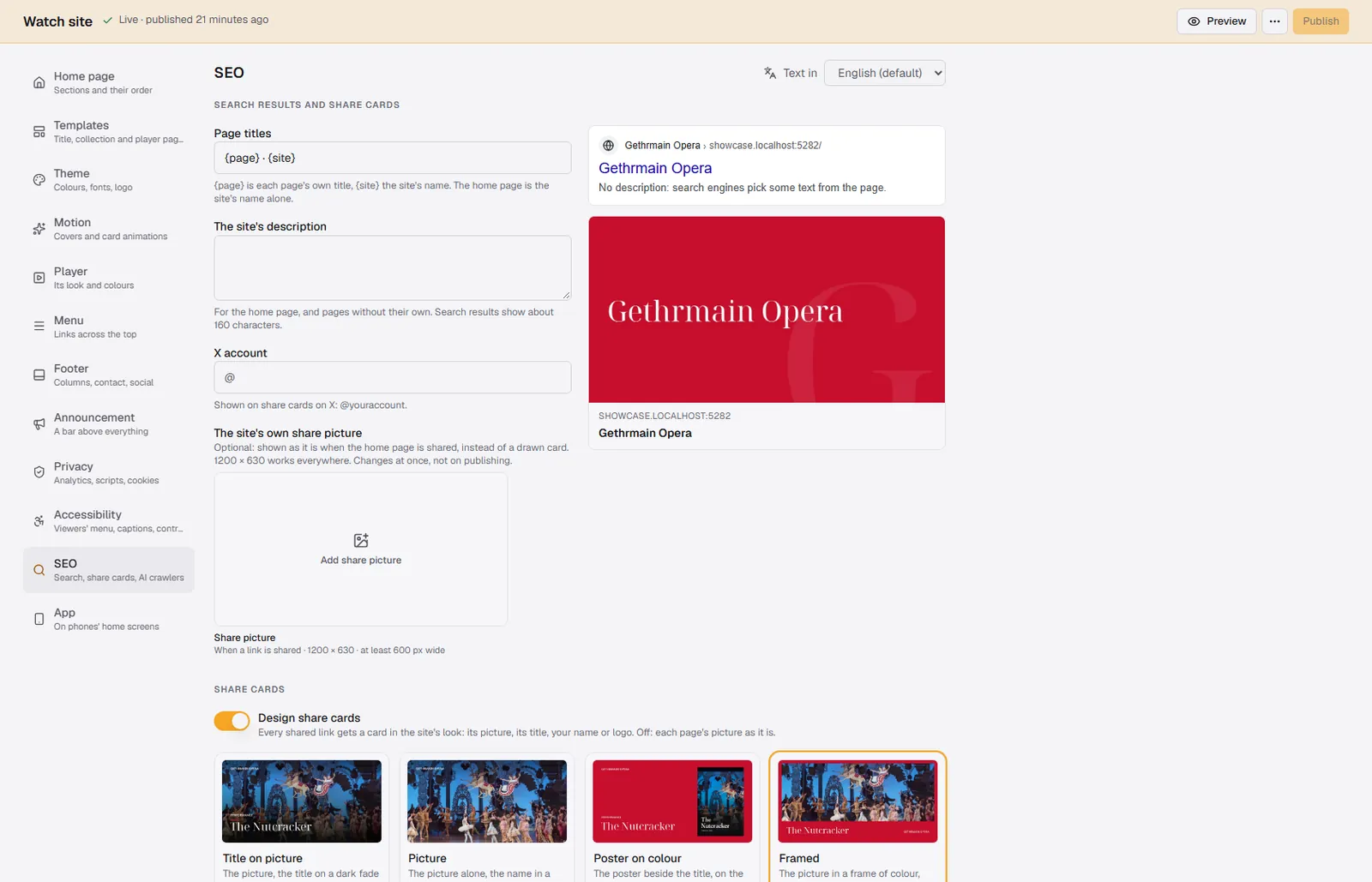Open Player look and colours entry

pyautogui.click(x=109, y=278)
